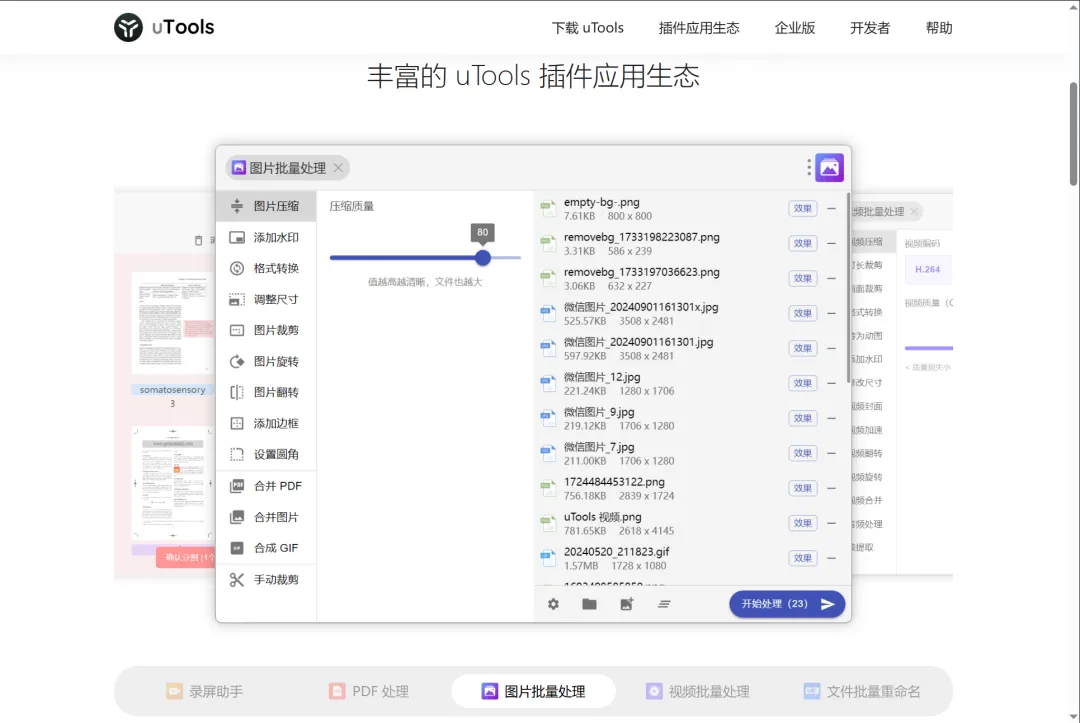This screenshot has height=723, width=1080.
Task: Select 调整尺寸 tool
Action: pos(266,300)
